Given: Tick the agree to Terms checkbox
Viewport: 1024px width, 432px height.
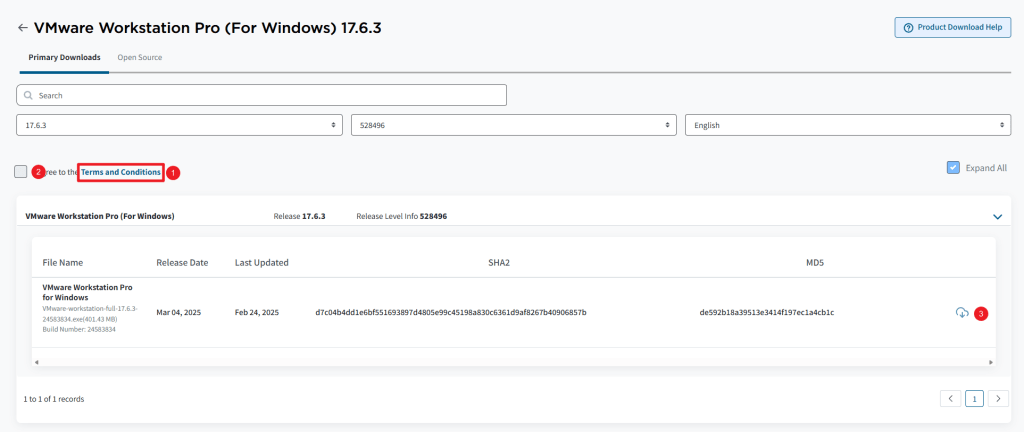Looking at the screenshot, I should (21, 172).
